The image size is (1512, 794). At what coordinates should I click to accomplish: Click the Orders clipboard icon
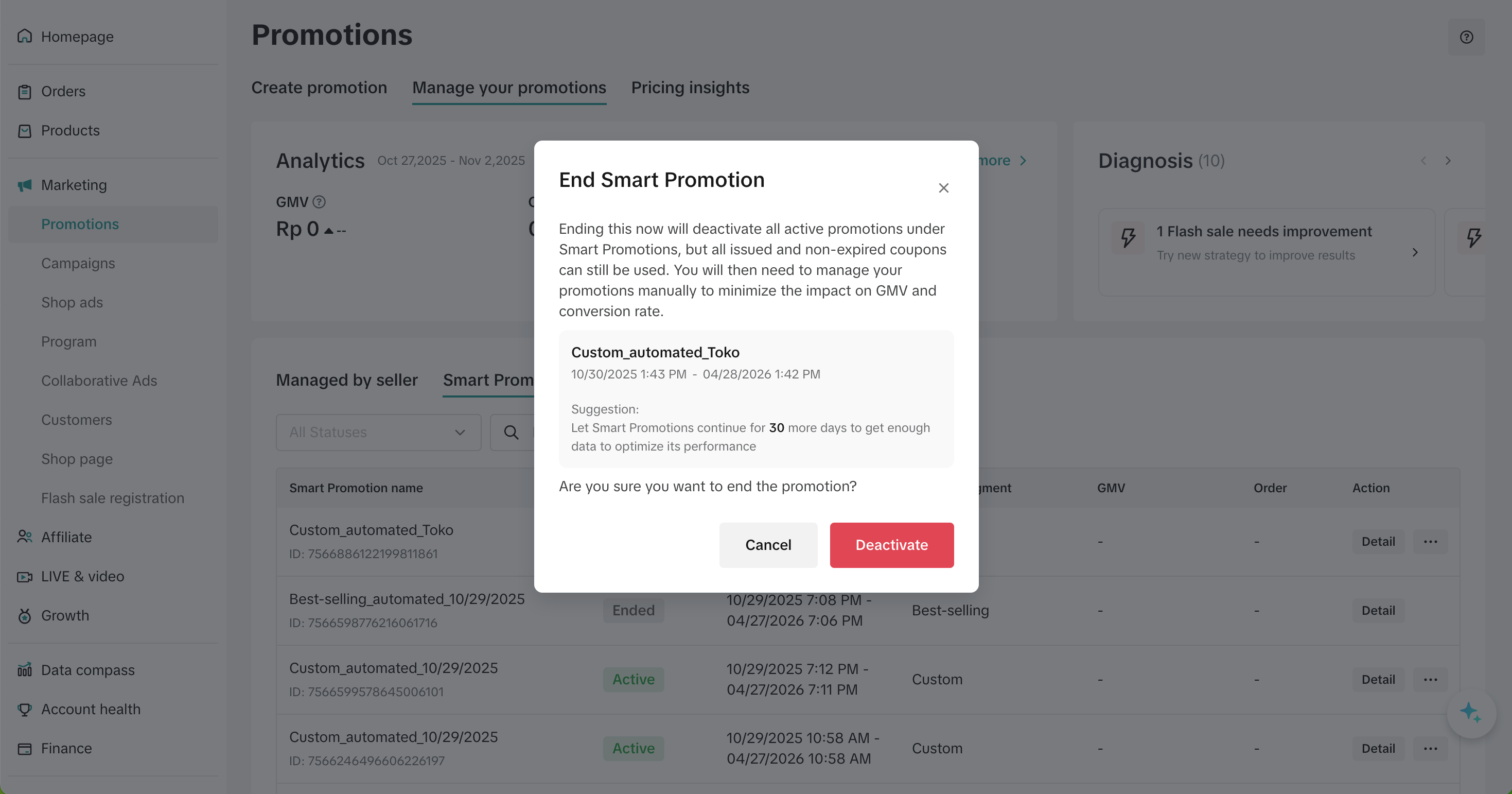(25, 92)
